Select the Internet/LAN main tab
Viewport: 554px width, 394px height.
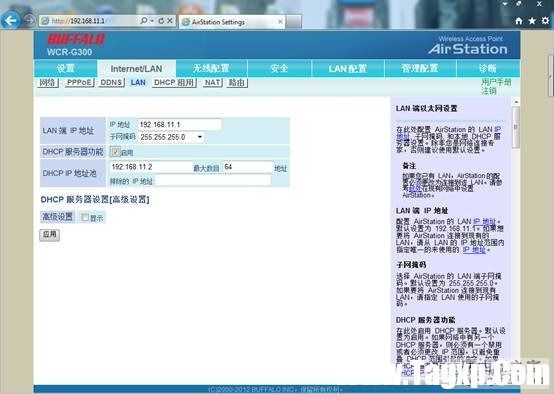pyautogui.click(x=136, y=69)
